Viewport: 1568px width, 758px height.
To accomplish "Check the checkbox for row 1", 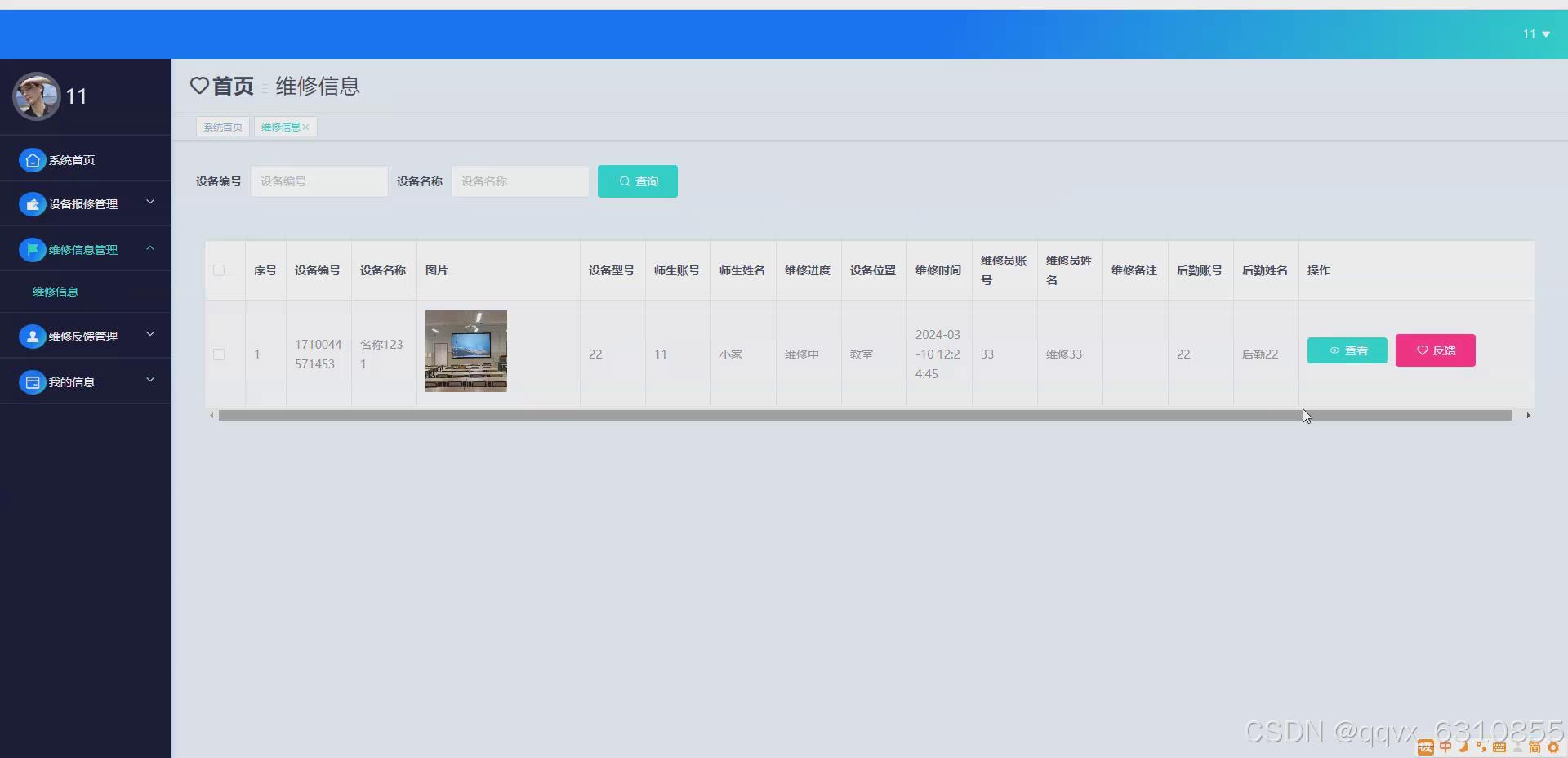I will pyautogui.click(x=219, y=354).
